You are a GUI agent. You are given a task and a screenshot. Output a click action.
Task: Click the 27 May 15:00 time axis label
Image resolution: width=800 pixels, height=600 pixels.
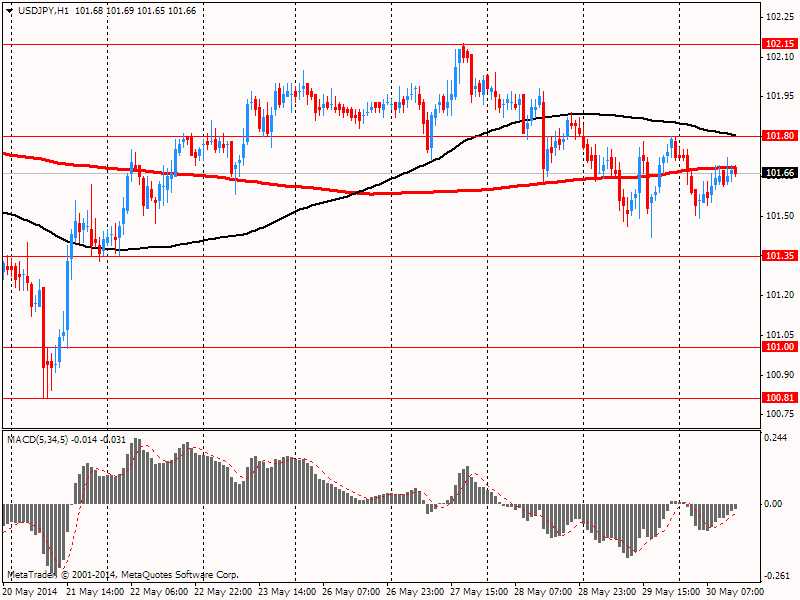[479, 592]
